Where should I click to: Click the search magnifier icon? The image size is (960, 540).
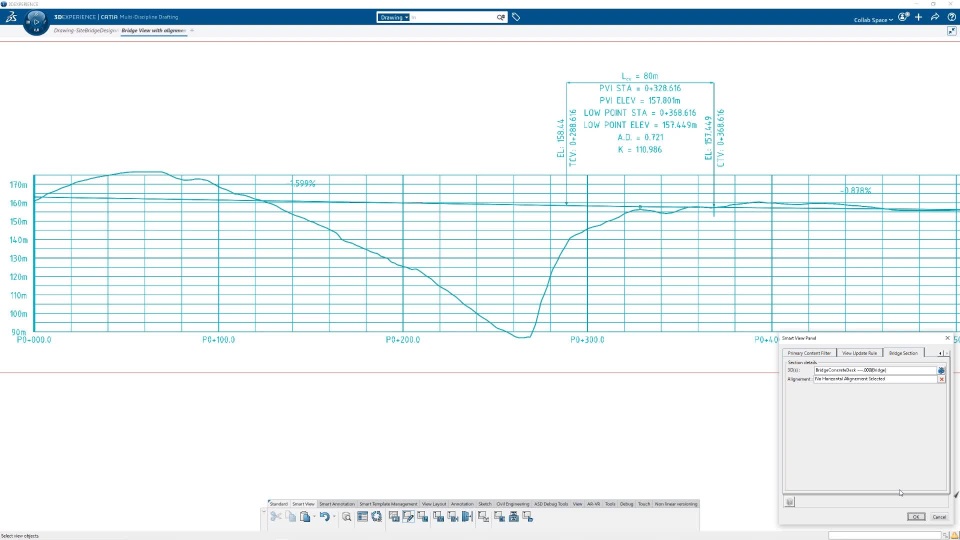(x=501, y=17)
